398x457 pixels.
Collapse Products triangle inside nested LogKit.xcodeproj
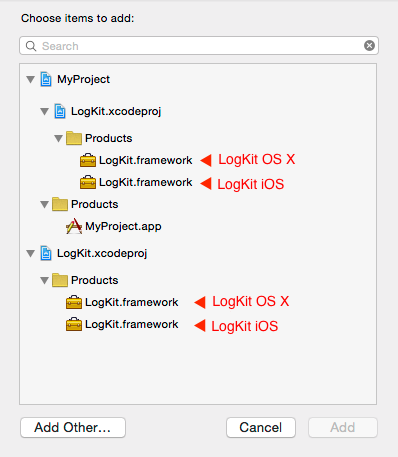pyautogui.click(x=59, y=138)
